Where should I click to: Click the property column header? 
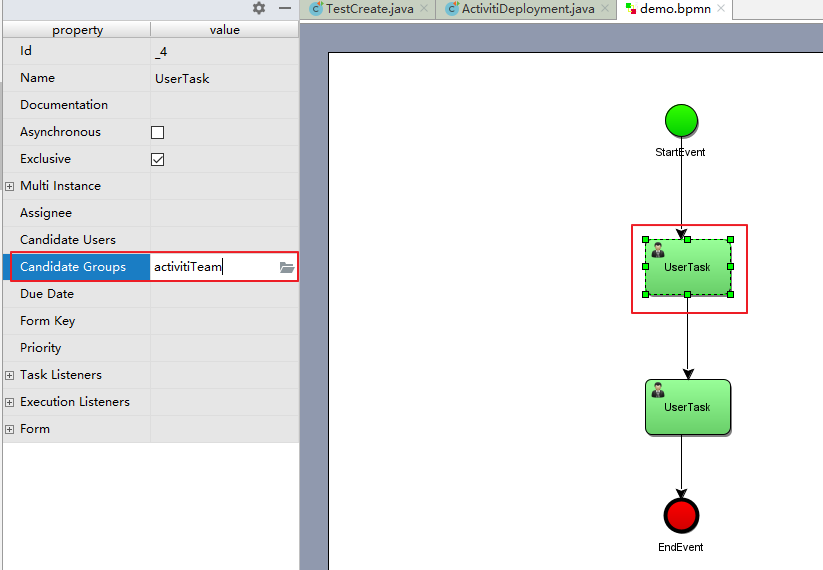click(x=77, y=30)
